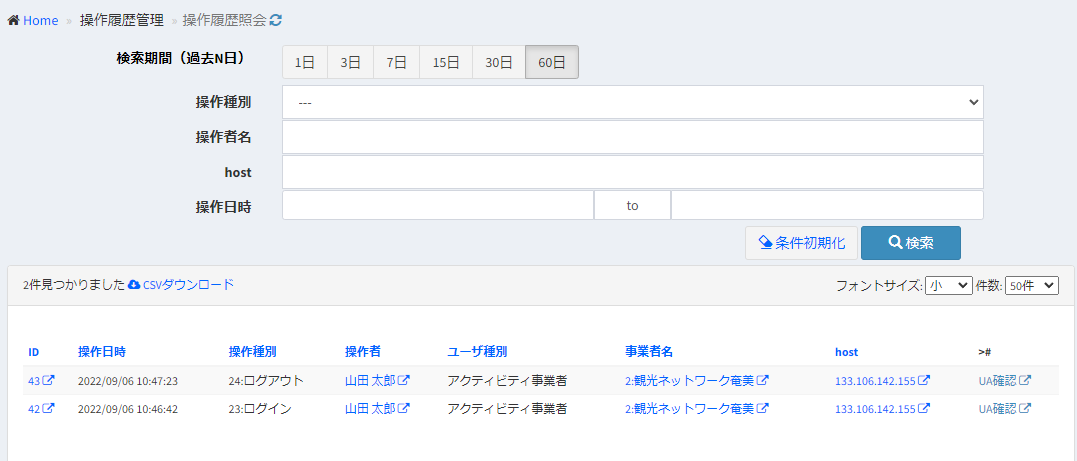Click UA確認 link in row 42
The width and height of the screenshot is (1077, 461).
[x=997, y=408]
